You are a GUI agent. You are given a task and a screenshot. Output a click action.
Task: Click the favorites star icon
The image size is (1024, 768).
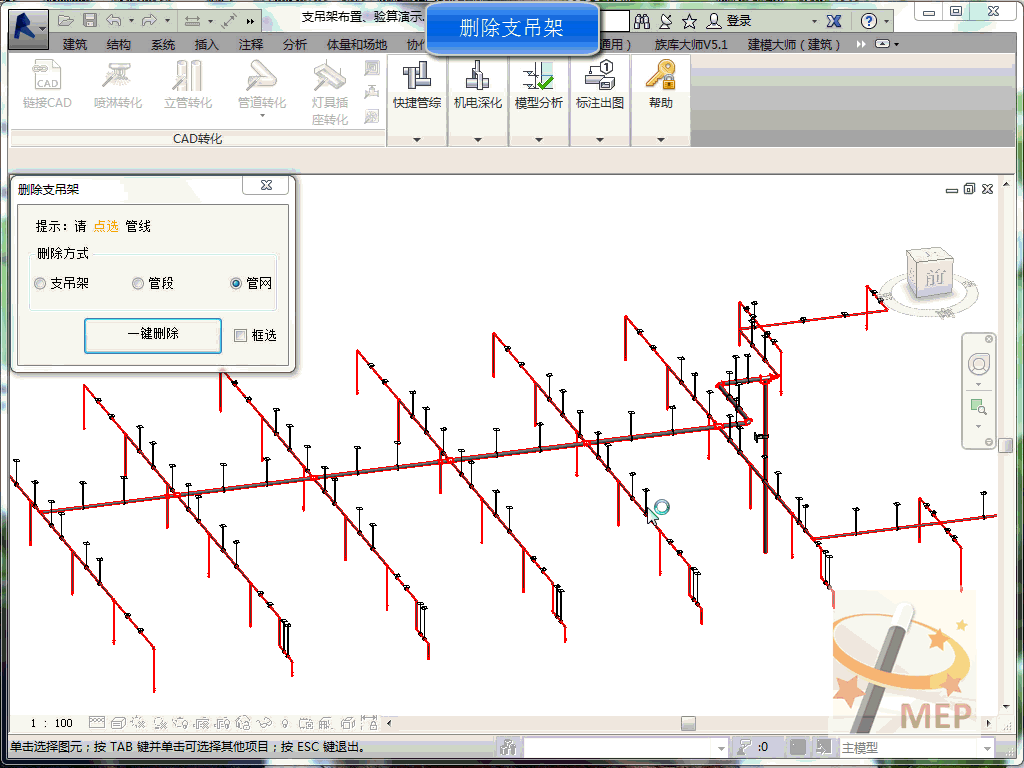[x=689, y=22]
